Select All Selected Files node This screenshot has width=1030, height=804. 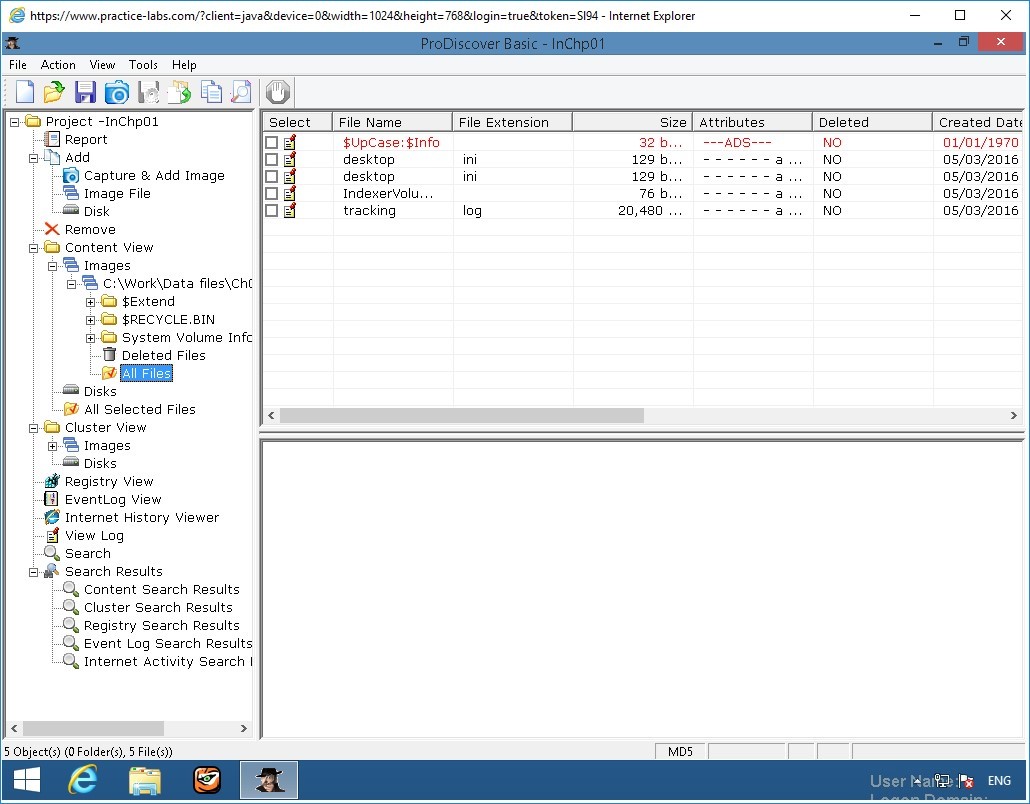point(139,409)
